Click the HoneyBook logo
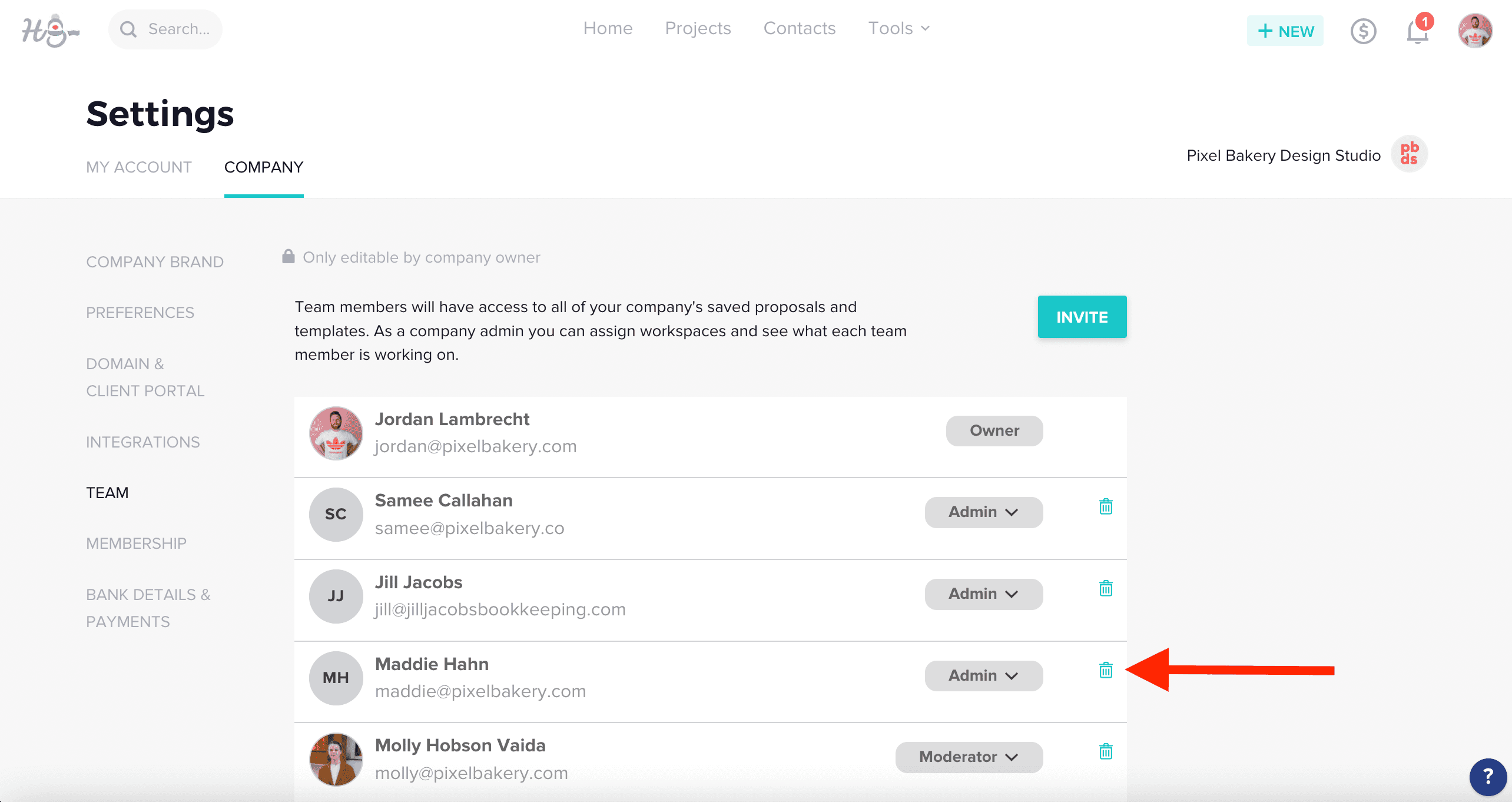Viewport: 1512px width, 802px height. 51,31
